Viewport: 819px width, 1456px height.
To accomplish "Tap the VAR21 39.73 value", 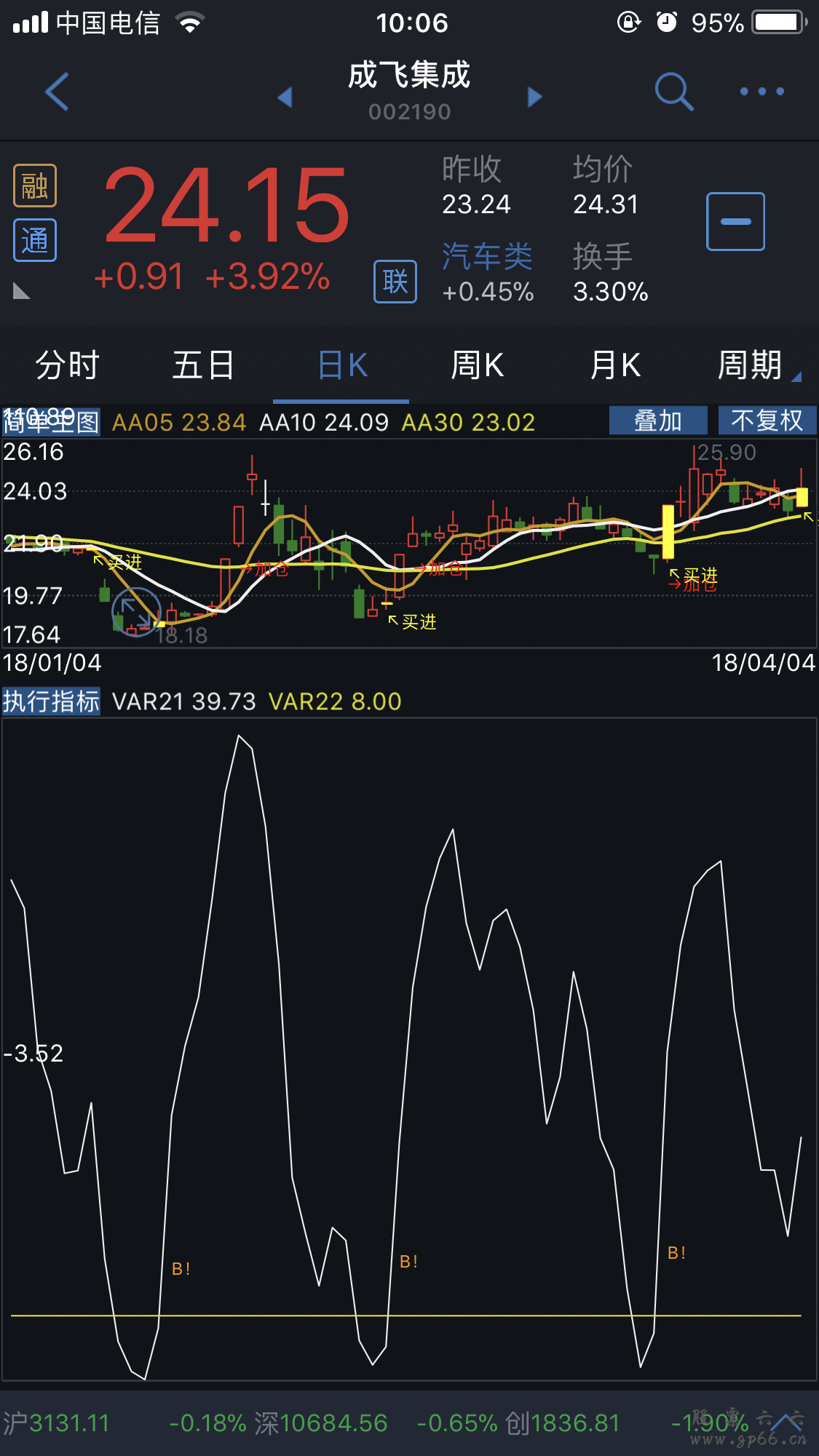I will [184, 701].
